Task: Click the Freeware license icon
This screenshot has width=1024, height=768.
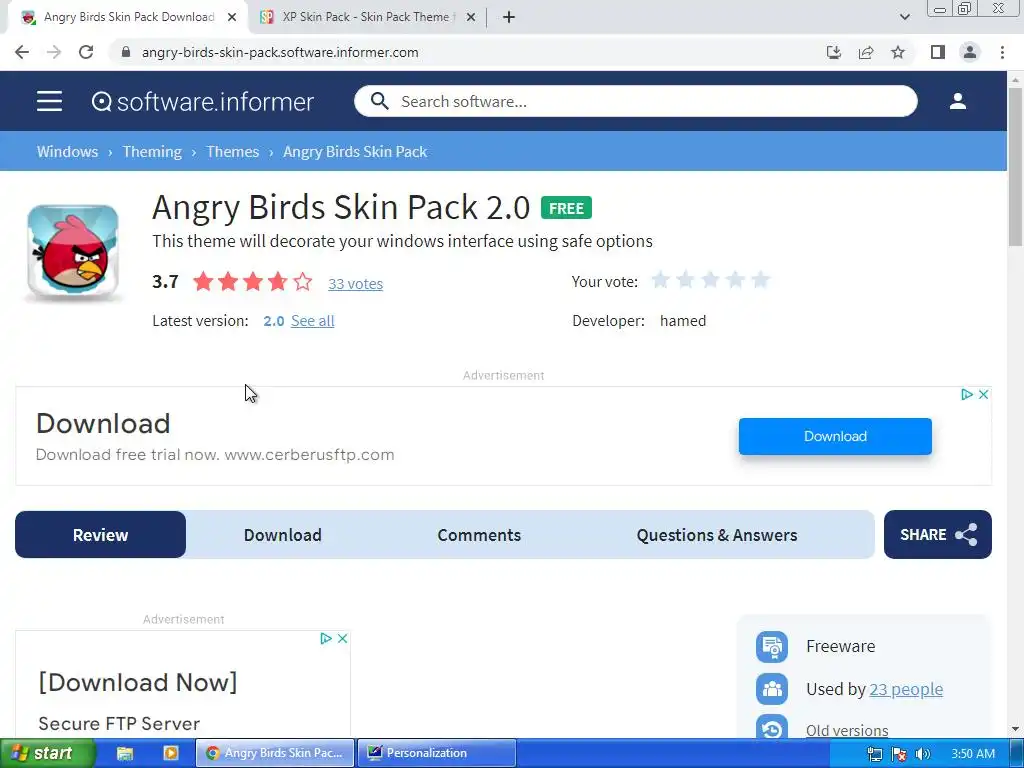Action: [772, 647]
